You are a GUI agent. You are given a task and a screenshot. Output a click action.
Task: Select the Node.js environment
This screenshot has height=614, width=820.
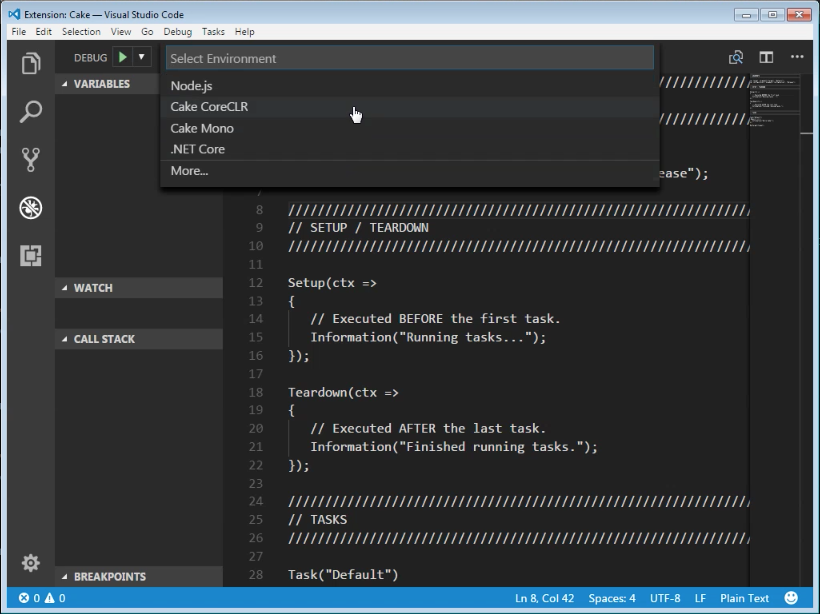tap(409, 86)
